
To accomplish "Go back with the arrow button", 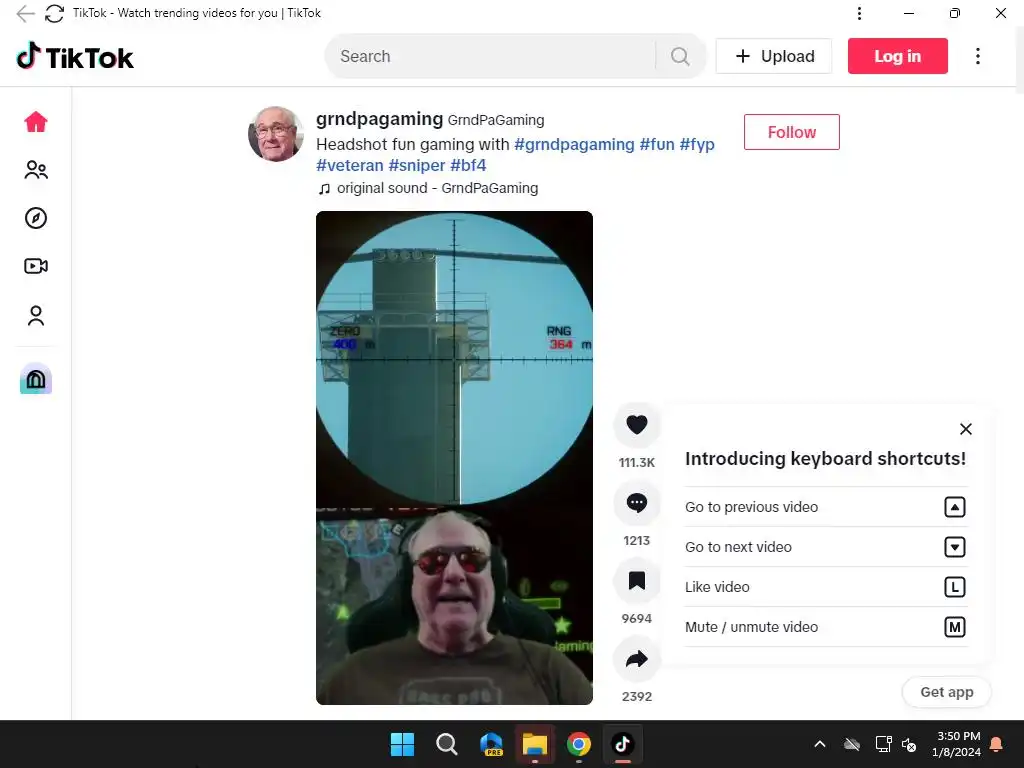I will click(x=25, y=13).
